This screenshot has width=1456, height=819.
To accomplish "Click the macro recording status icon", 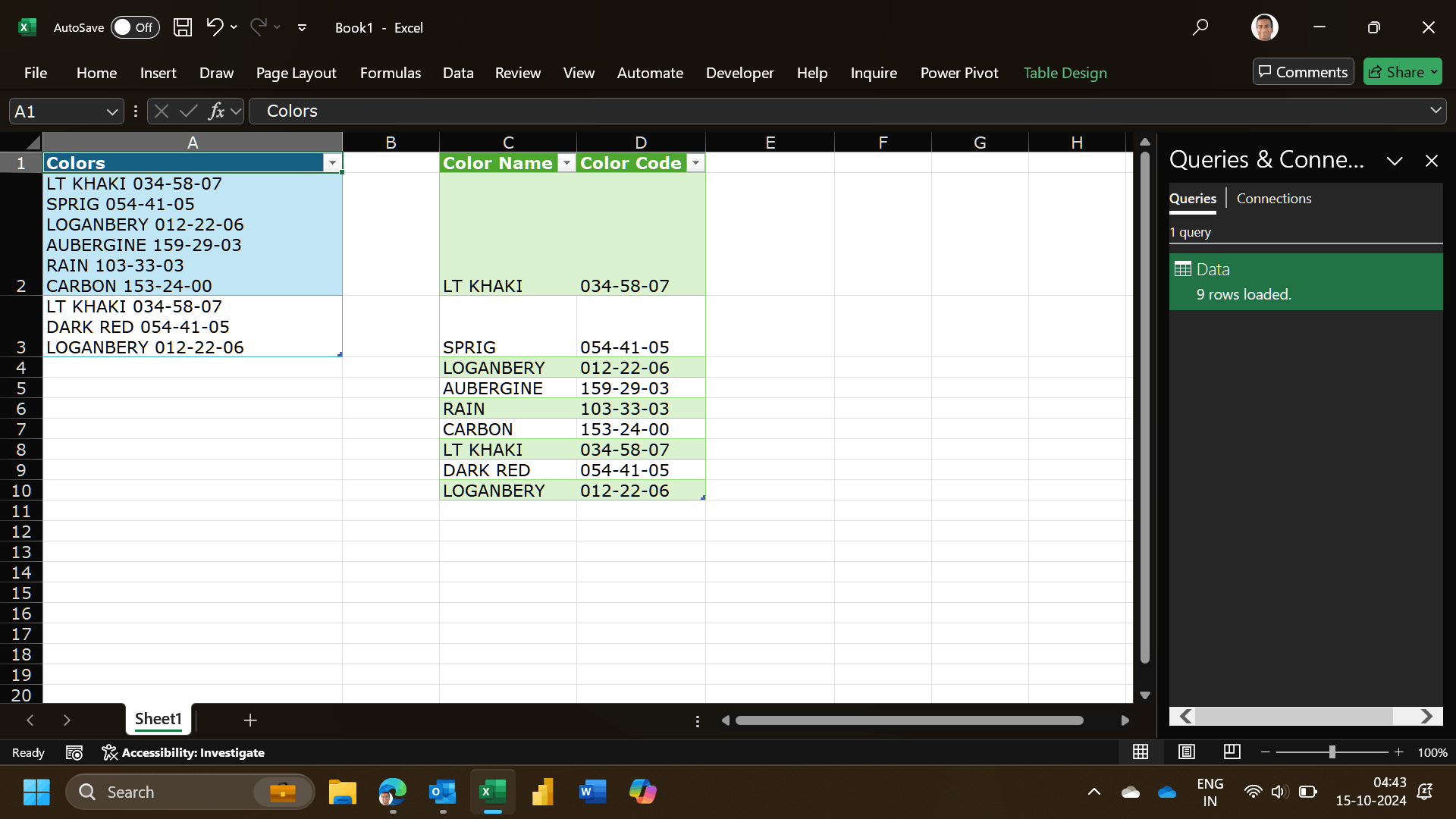I will click(74, 752).
